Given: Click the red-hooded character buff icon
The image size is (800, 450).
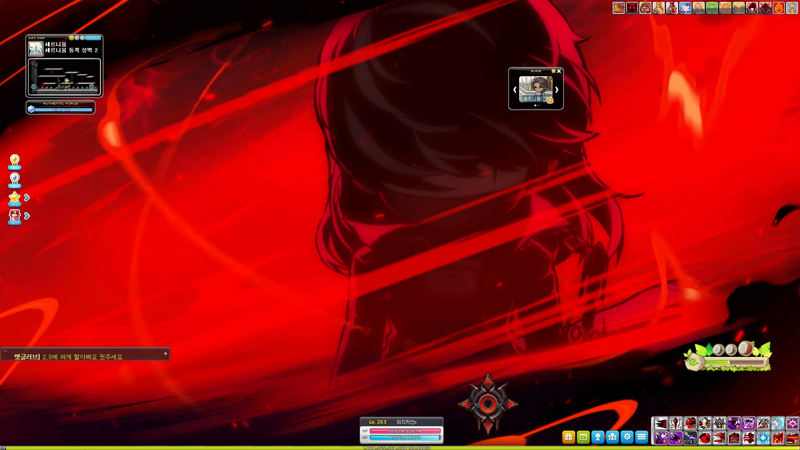Looking at the screenshot, I should coord(645,8).
